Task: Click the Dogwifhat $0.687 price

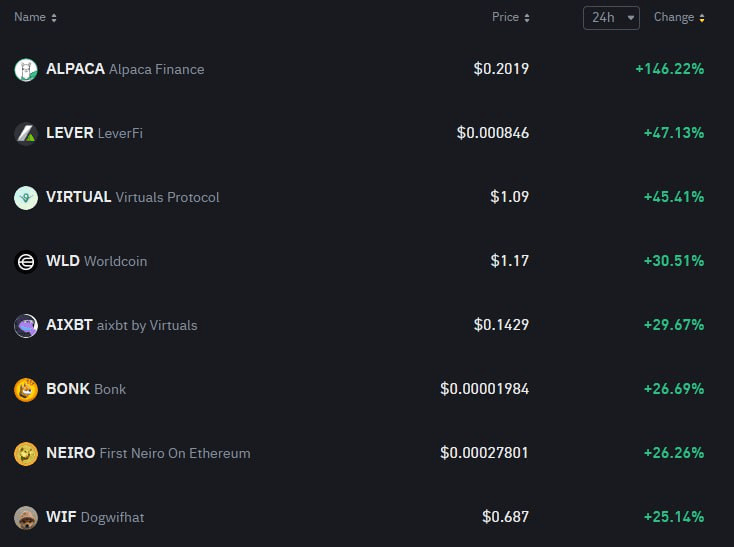Action: click(x=506, y=517)
